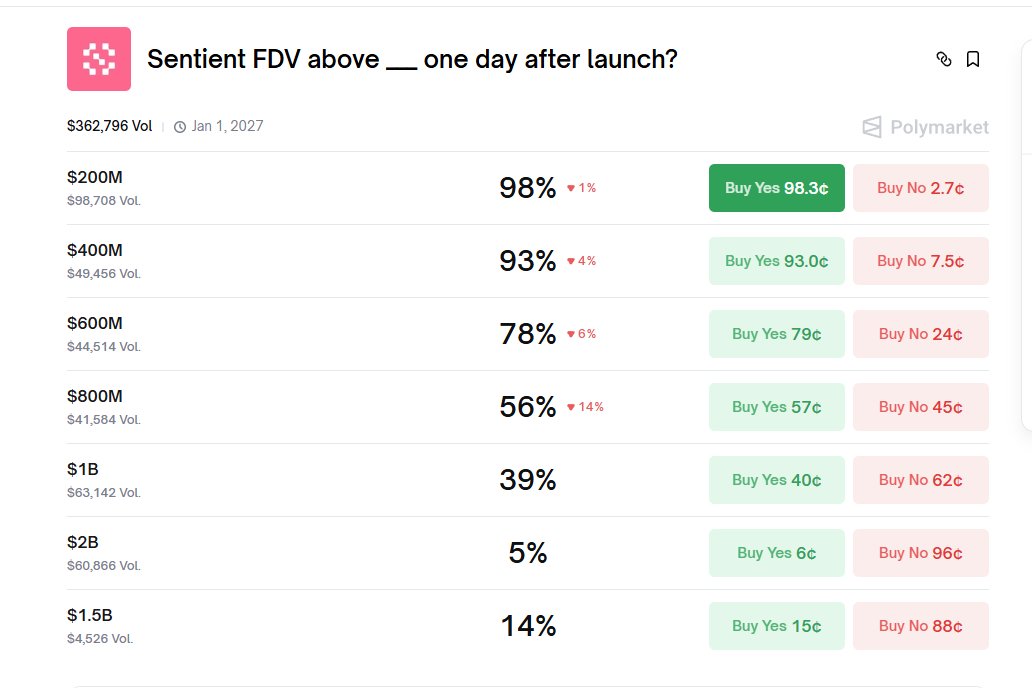Buy No at 88¢ for $1.5B
This screenshot has width=1032, height=688.
(x=920, y=626)
